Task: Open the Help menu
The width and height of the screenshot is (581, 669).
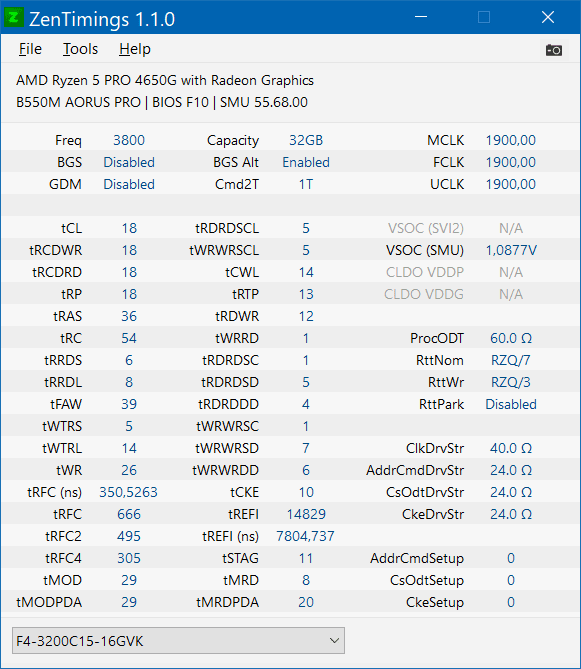Action: pos(135,49)
